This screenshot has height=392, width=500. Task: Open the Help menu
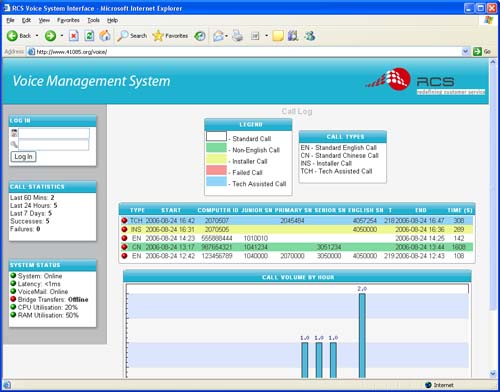click(112, 20)
